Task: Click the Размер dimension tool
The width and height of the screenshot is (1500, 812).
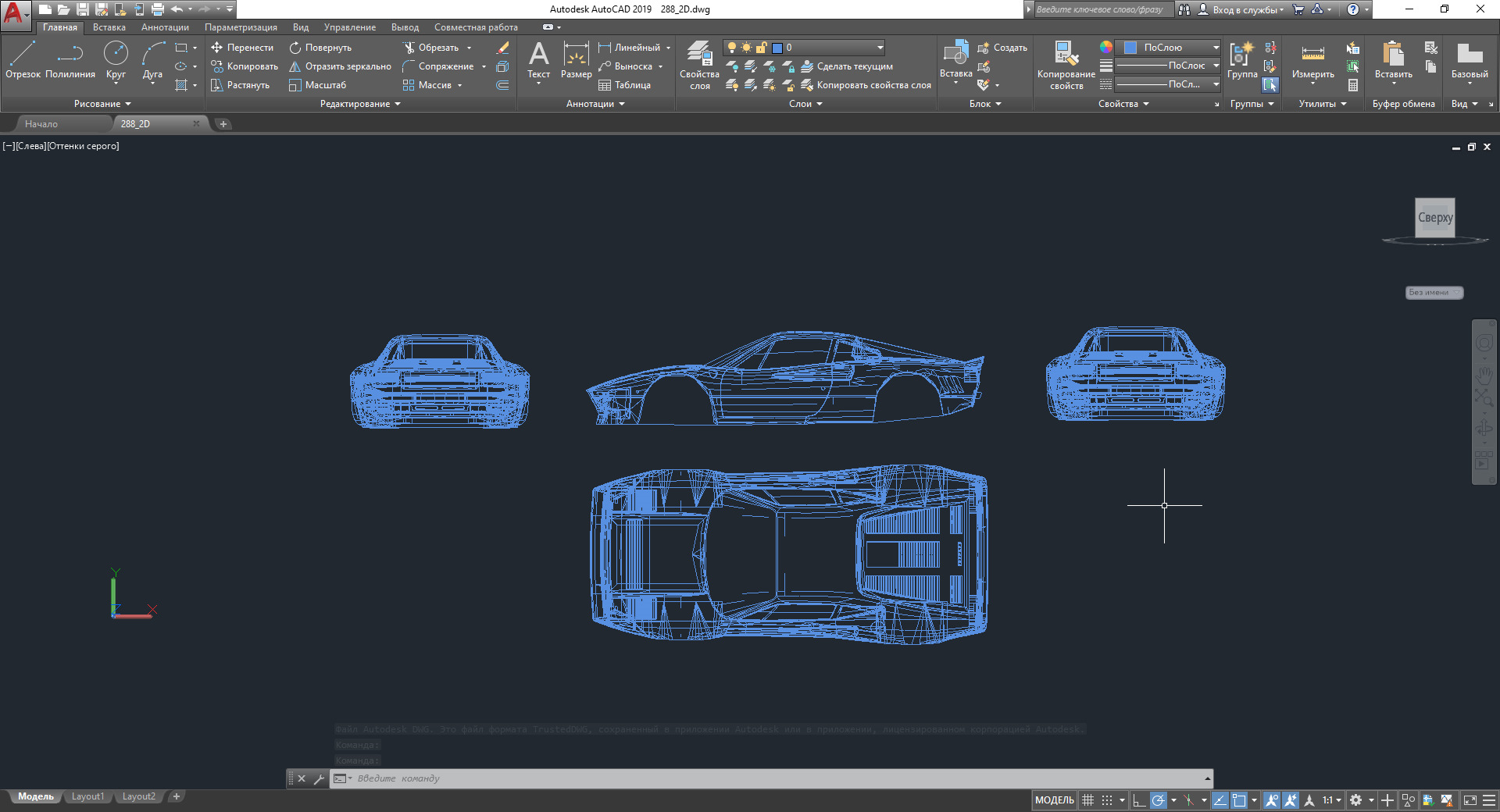Action: click(576, 60)
